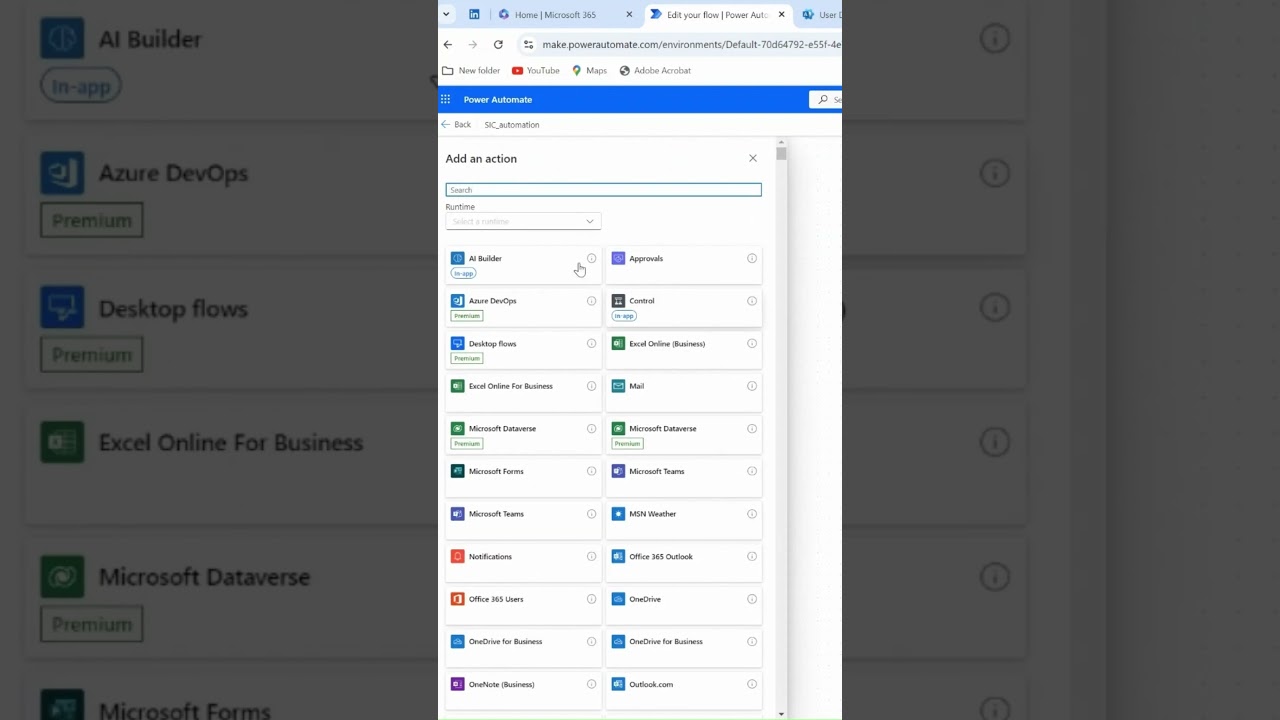Show info for AI Builder connector
This screenshot has width=1280, height=720.
pyautogui.click(x=591, y=258)
